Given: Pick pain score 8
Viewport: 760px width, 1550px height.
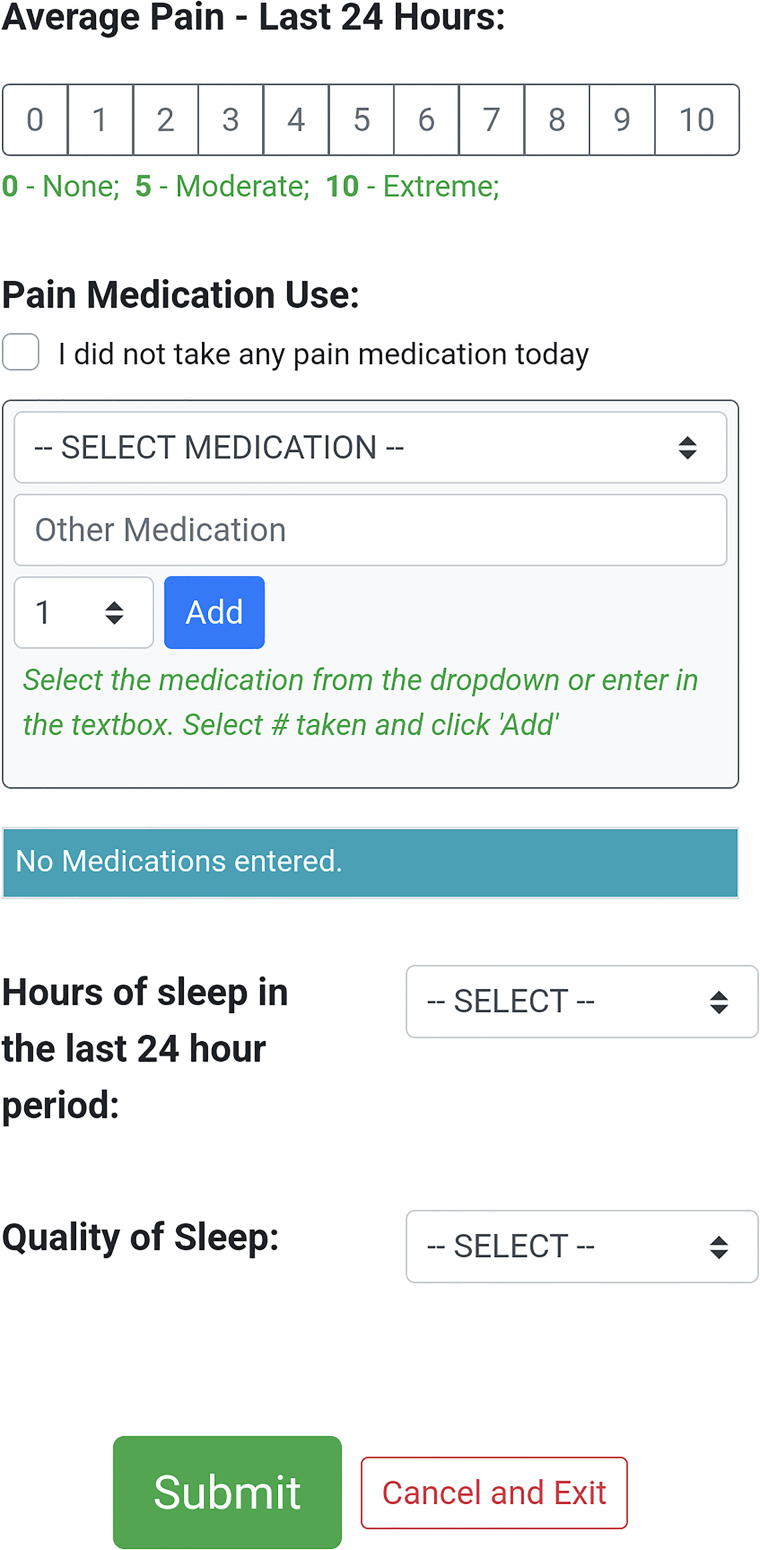Looking at the screenshot, I should pos(557,120).
